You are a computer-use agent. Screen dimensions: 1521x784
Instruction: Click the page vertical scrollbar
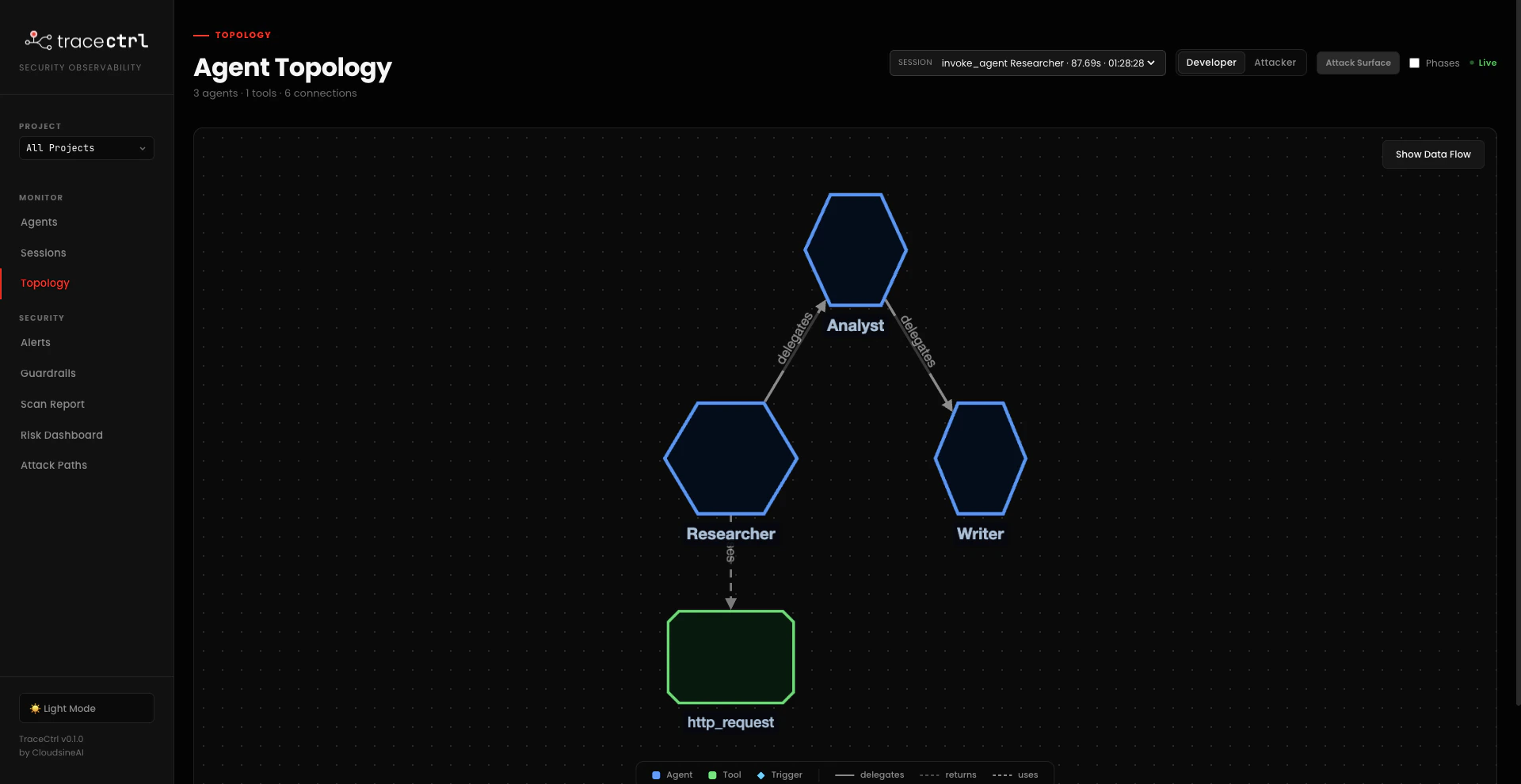click(x=1518, y=352)
